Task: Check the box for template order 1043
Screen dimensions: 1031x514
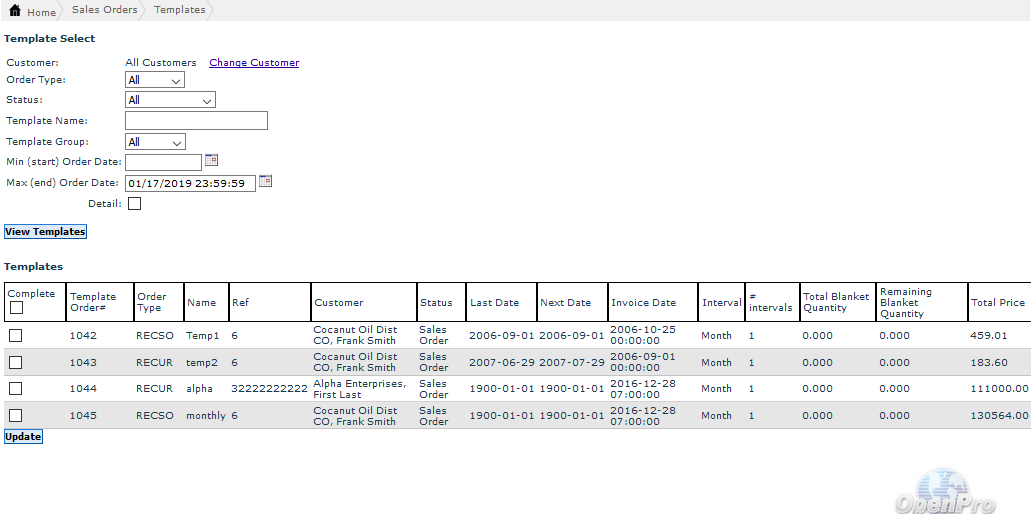Action: pos(16,362)
